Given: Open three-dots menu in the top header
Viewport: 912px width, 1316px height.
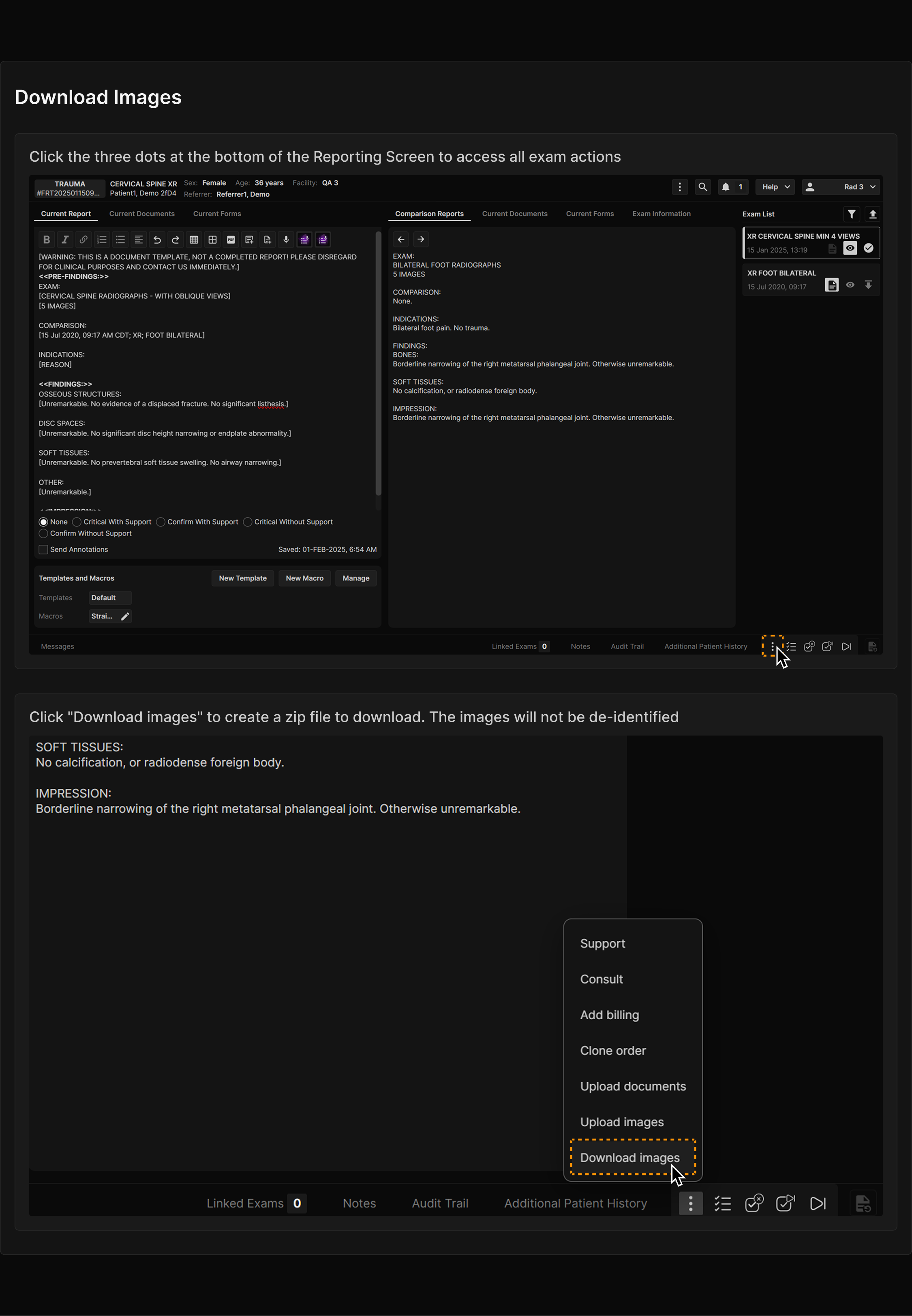Looking at the screenshot, I should [679, 187].
